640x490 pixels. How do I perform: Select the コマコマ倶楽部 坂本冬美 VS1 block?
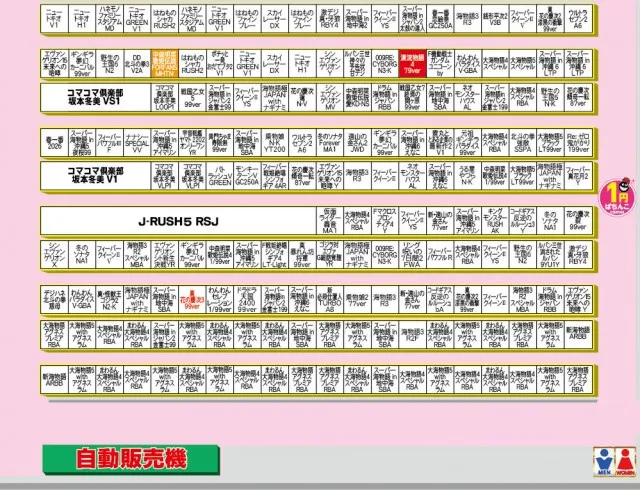(x=96, y=98)
